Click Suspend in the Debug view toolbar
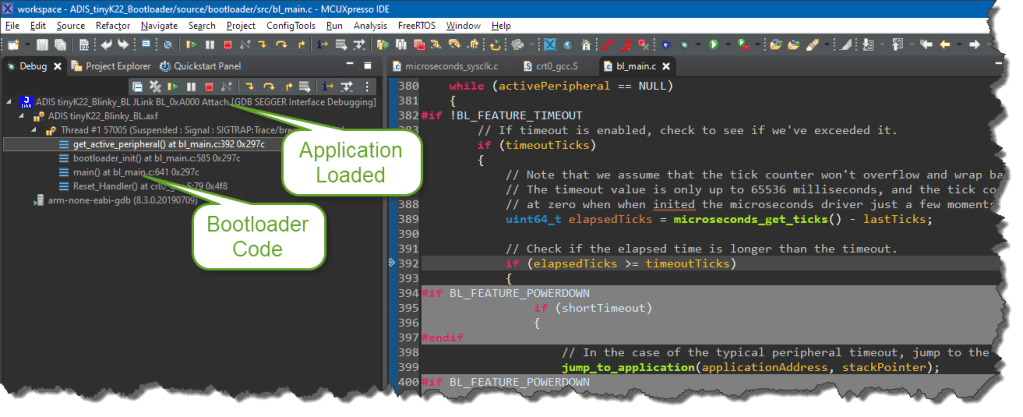This screenshot has width=1023, height=417. [x=191, y=86]
